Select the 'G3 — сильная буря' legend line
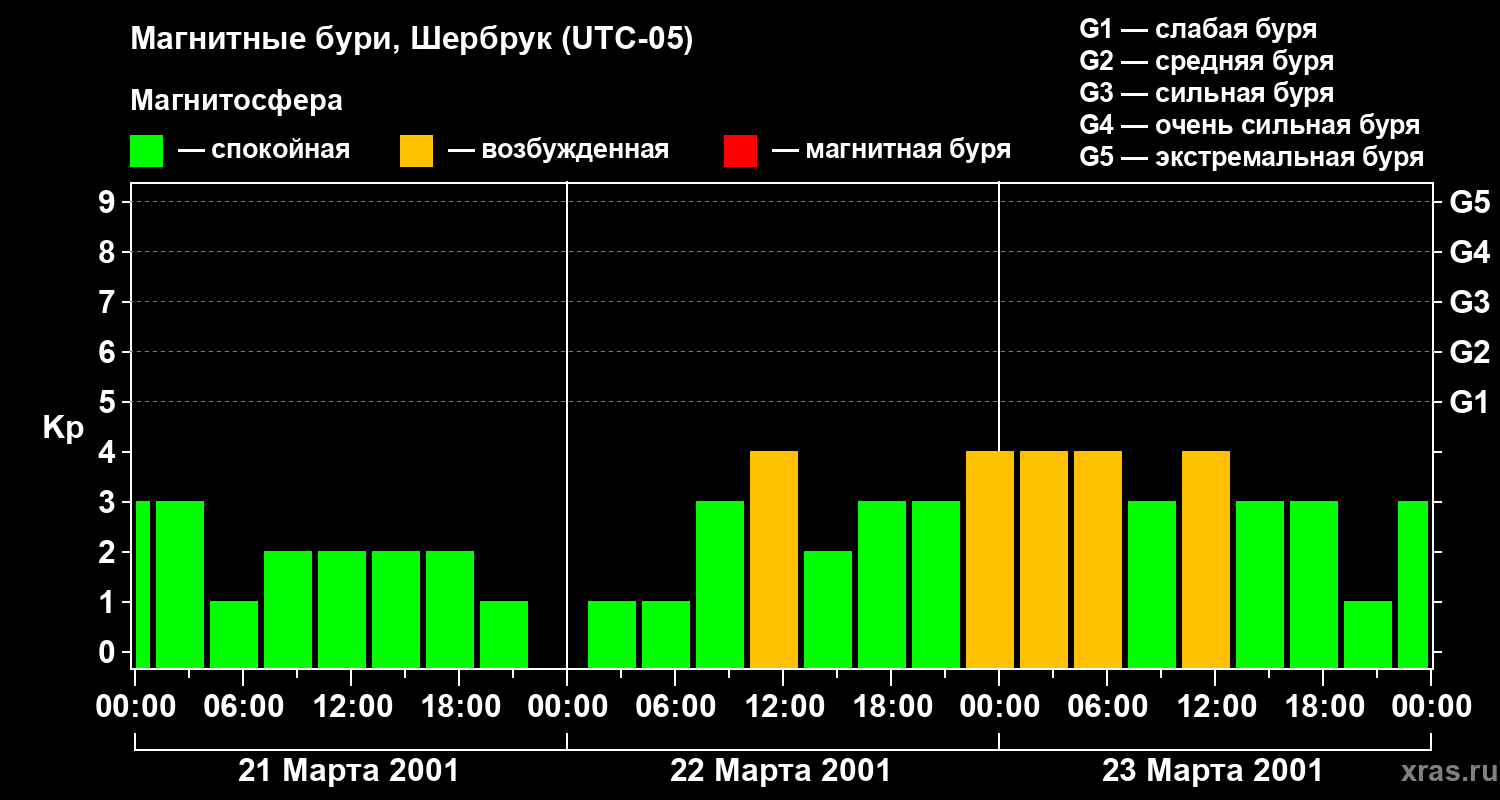1500x800 pixels. pyautogui.click(x=1206, y=93)
